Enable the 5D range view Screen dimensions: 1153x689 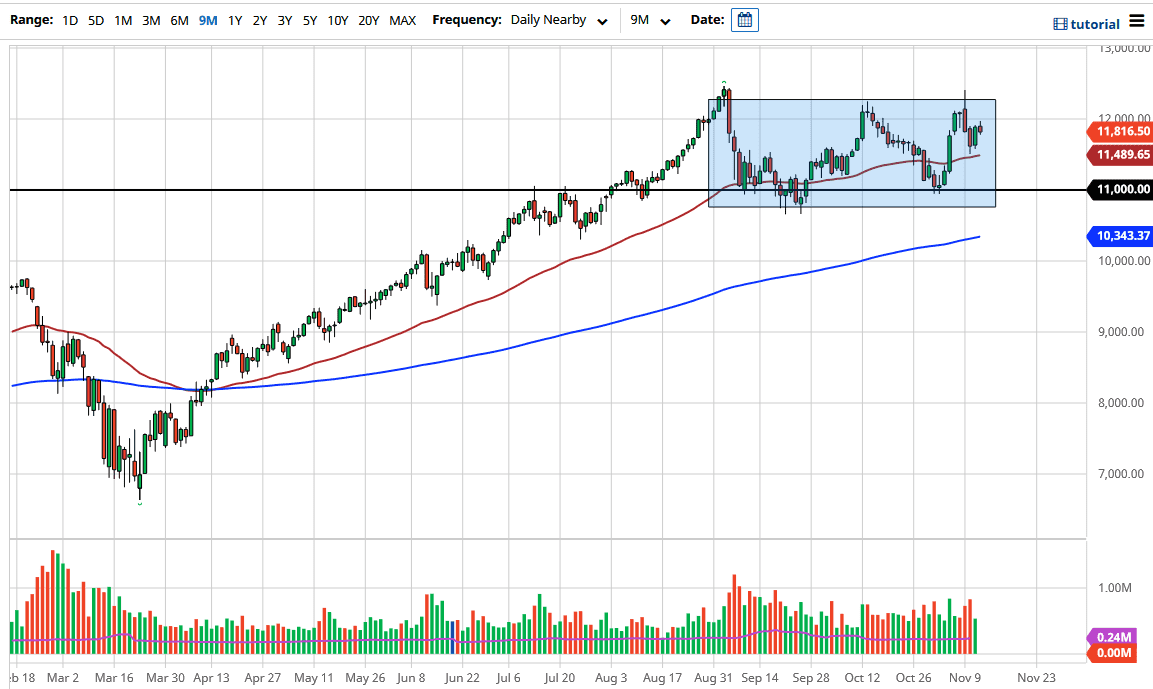click(x=95, y=20)
